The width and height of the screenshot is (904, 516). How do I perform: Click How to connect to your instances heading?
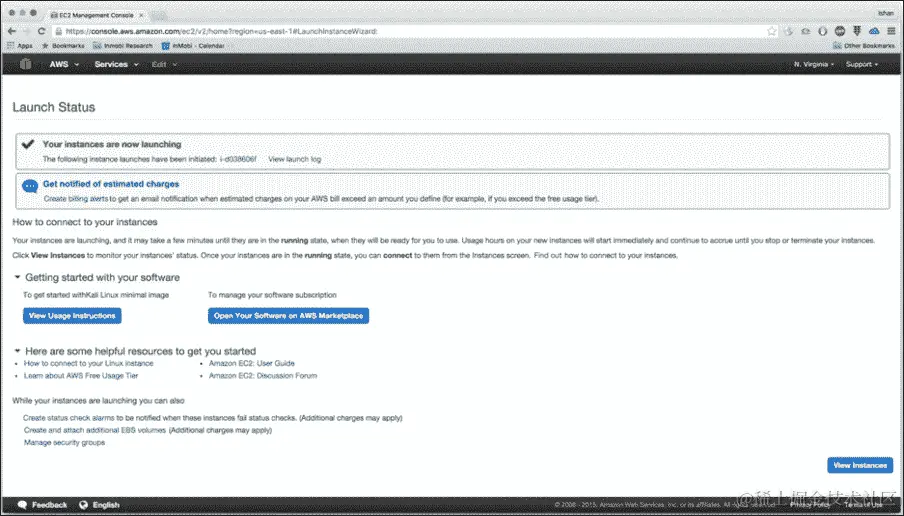pos(85,222)
